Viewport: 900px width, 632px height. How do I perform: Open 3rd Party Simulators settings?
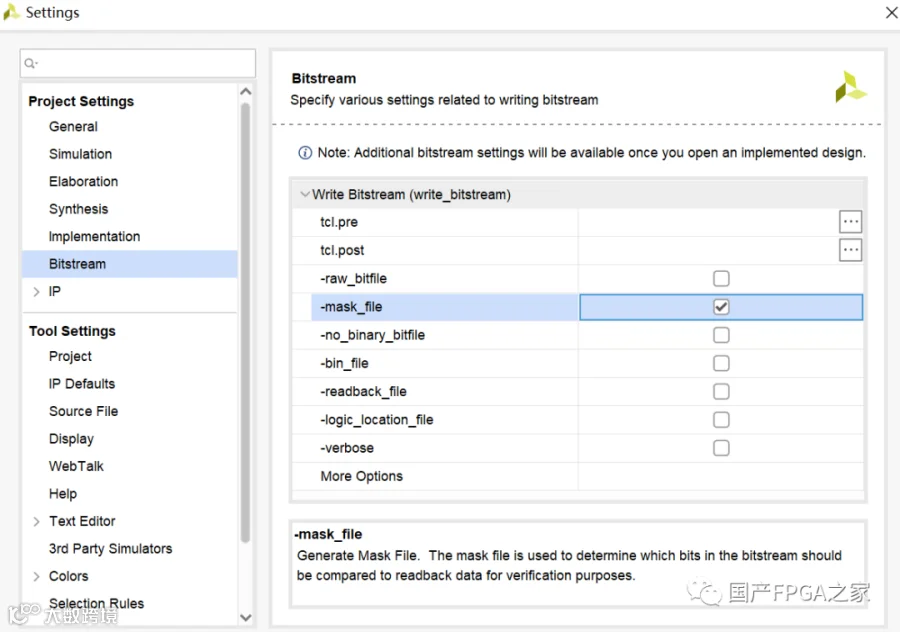tap(110, 549)
